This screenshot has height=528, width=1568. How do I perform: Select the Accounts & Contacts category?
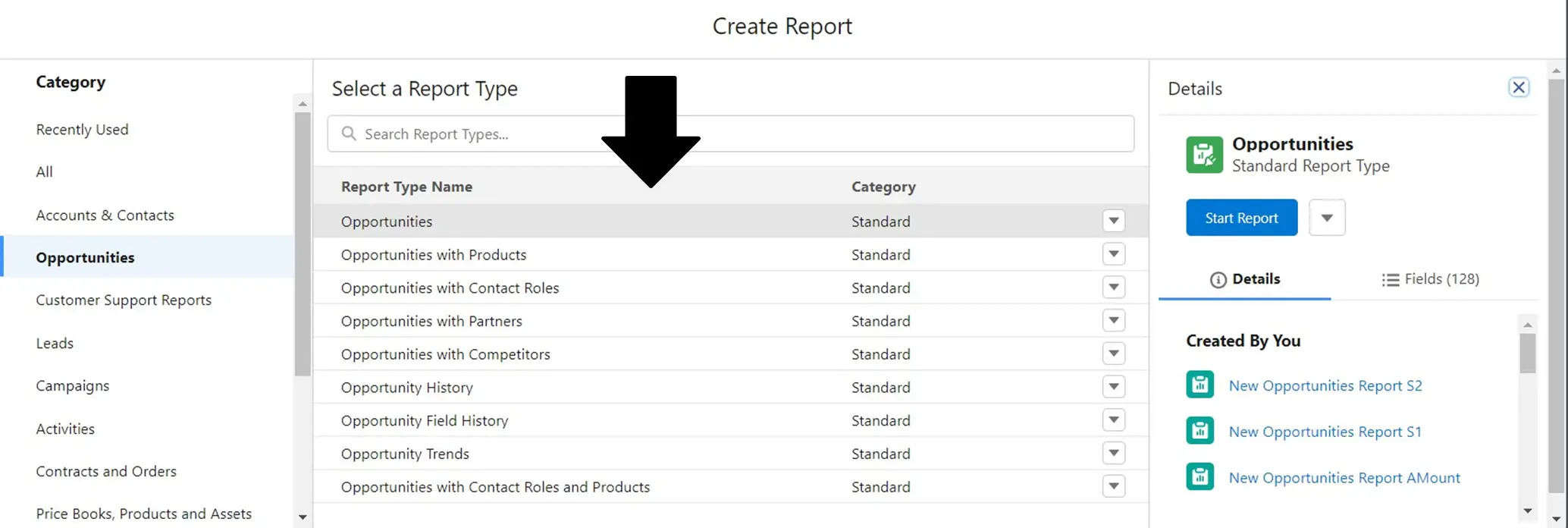pyautogui.click(x=105, y=215)
